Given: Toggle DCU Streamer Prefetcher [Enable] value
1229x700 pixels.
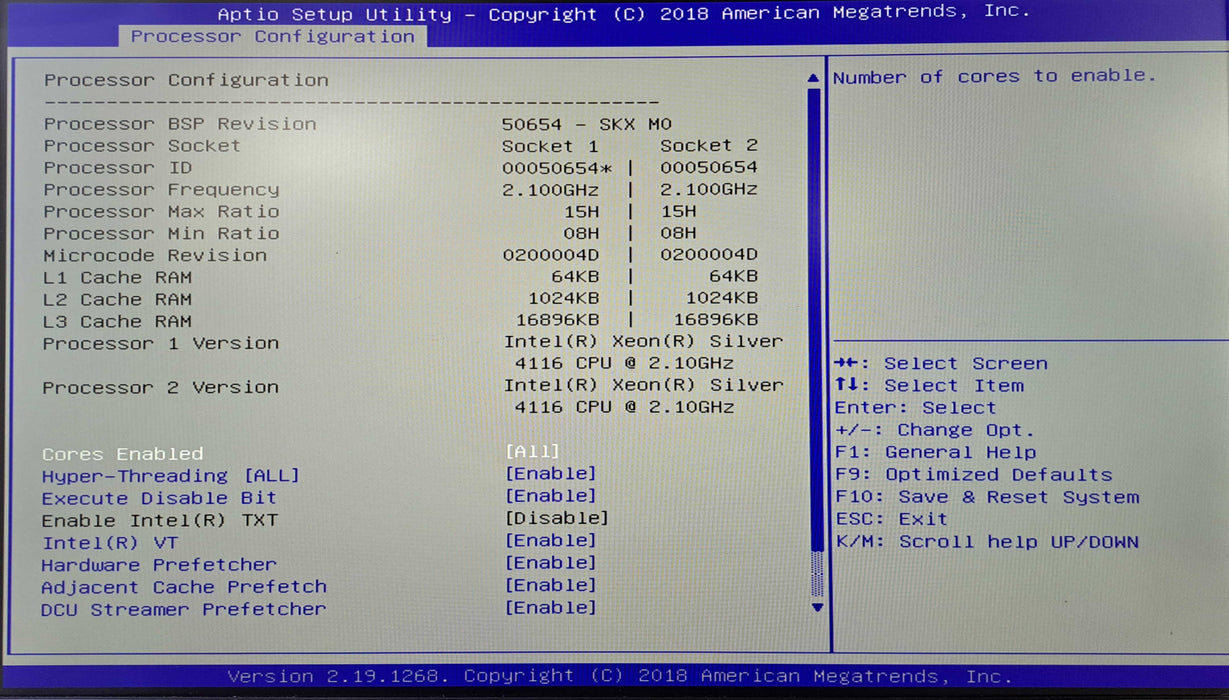Looking at the screenshot, I should [550, 607].
